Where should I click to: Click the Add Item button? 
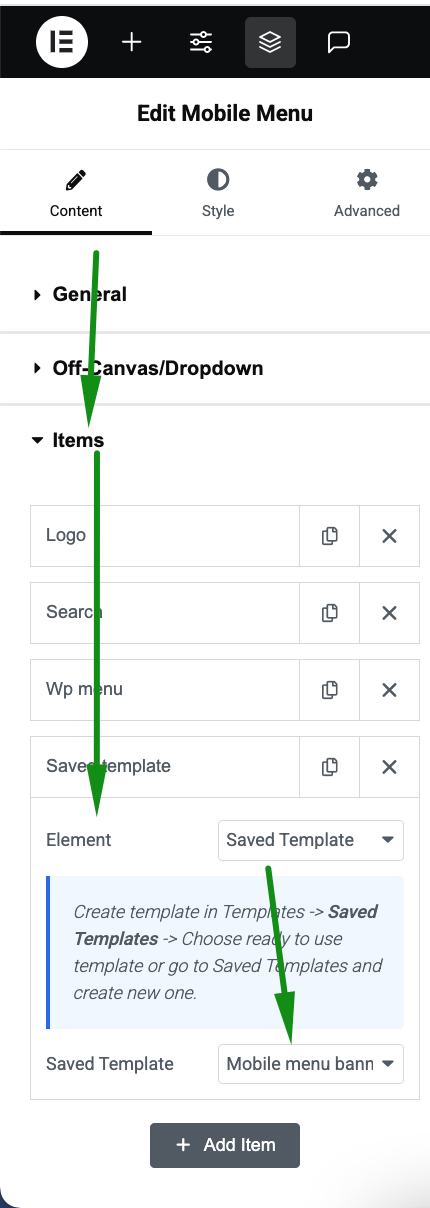(x=225, y=1145)
